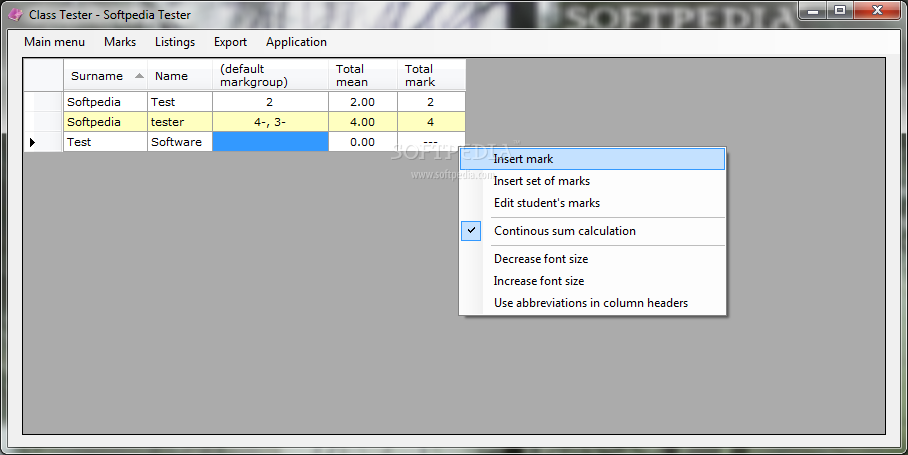The height and width of the screenshot is (455, 908).
Task: Choose Increase font size
Action: click(592, 281)
